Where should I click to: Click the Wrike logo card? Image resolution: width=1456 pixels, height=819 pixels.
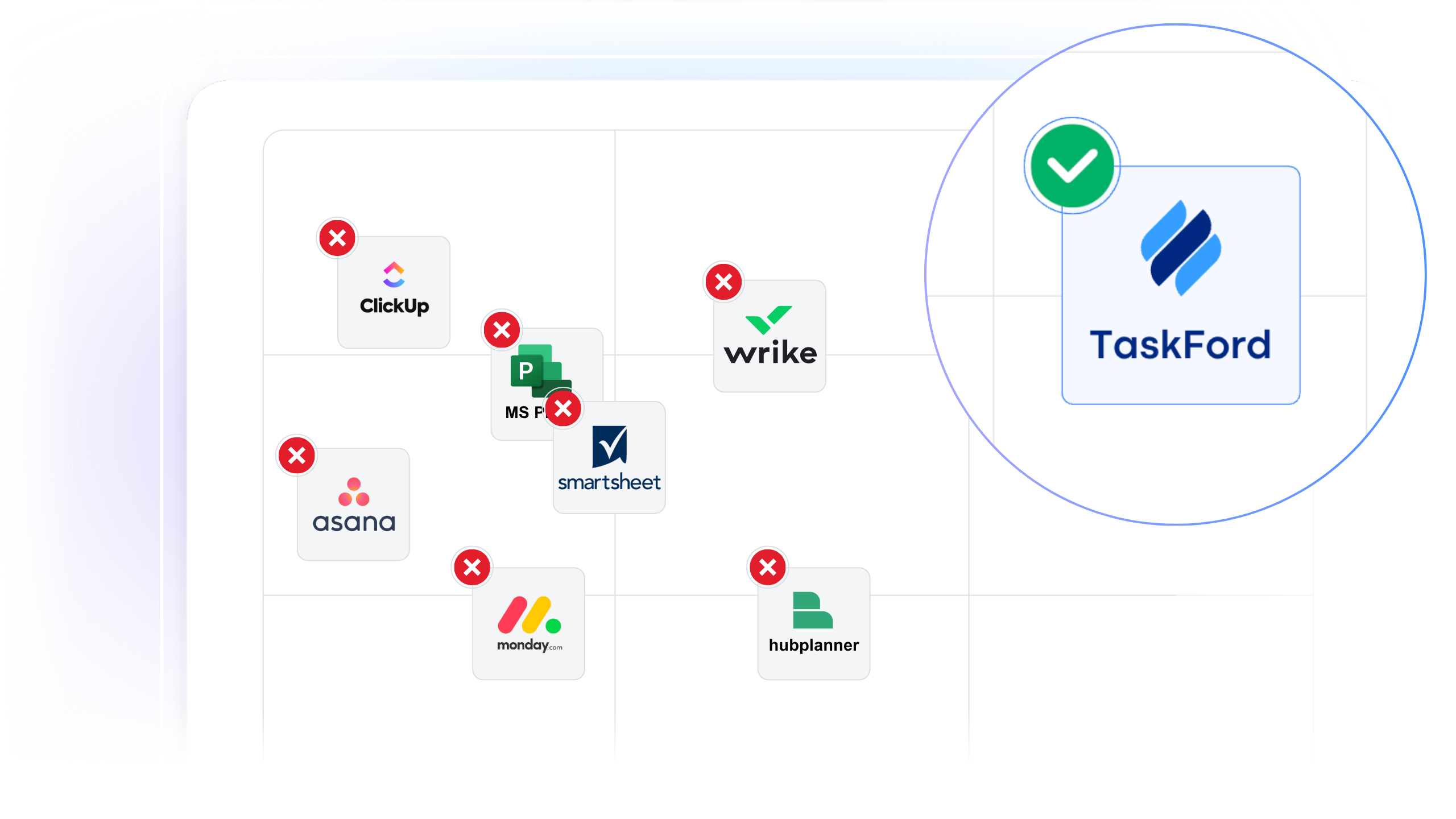coord(770,336)
